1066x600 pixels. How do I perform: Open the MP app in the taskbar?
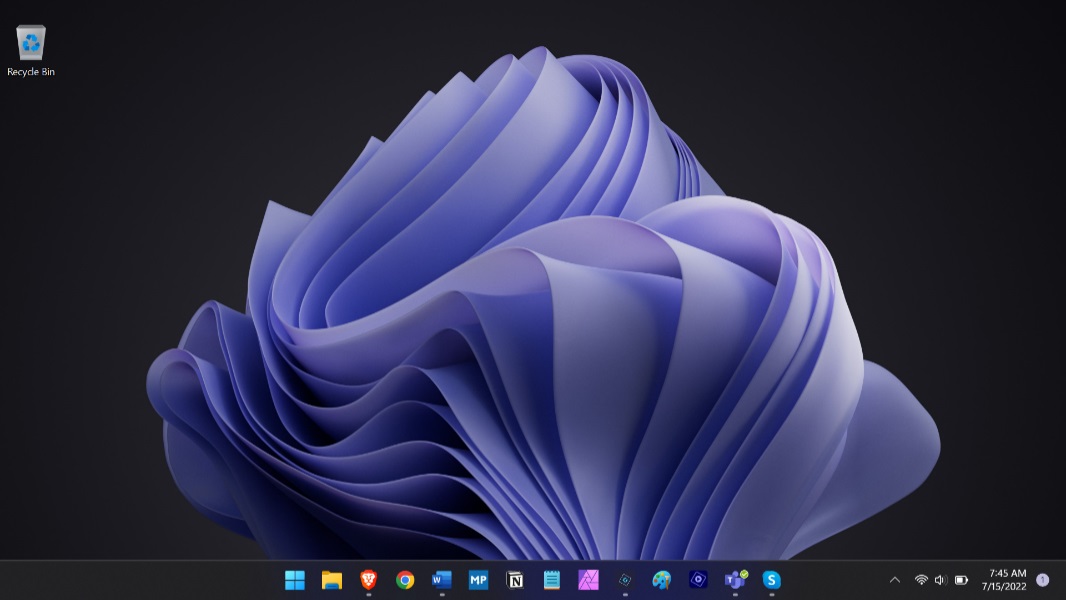point(478,580)
